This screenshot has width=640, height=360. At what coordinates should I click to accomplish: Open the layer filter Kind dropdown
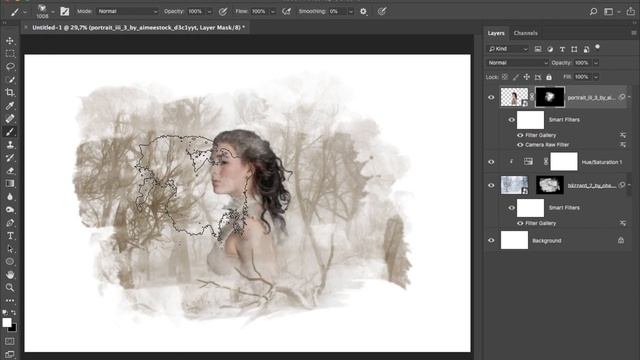click(508, 49)
